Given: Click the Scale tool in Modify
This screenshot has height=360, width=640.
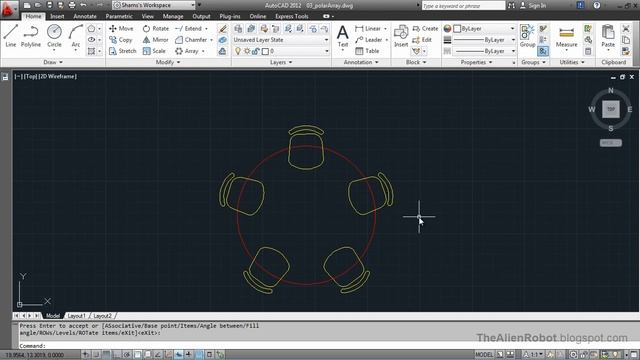Looking at the screenshot, I should tap(154, 51).
